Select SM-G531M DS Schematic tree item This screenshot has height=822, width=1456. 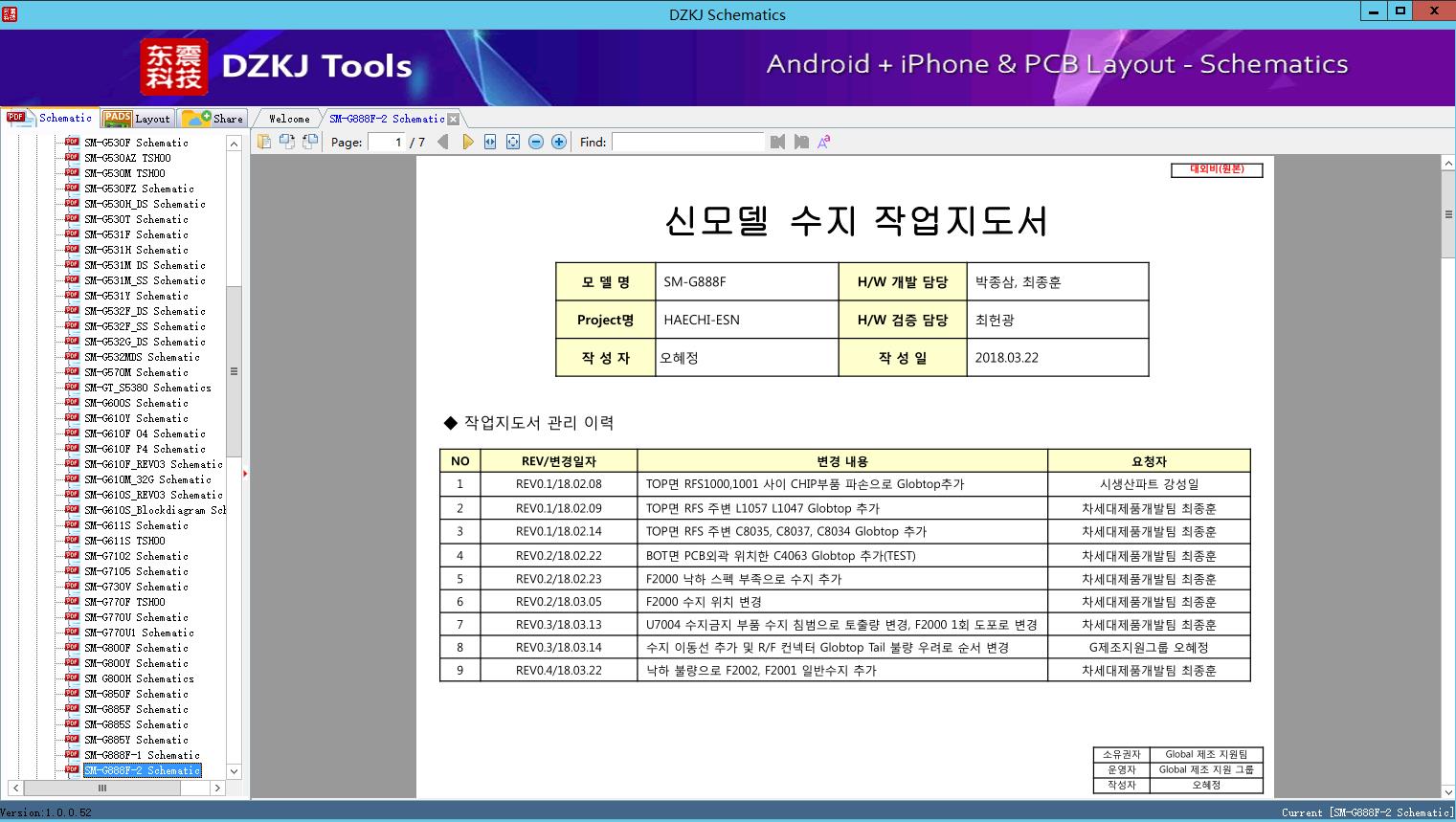pyautogui.click(x=145, y=265)
